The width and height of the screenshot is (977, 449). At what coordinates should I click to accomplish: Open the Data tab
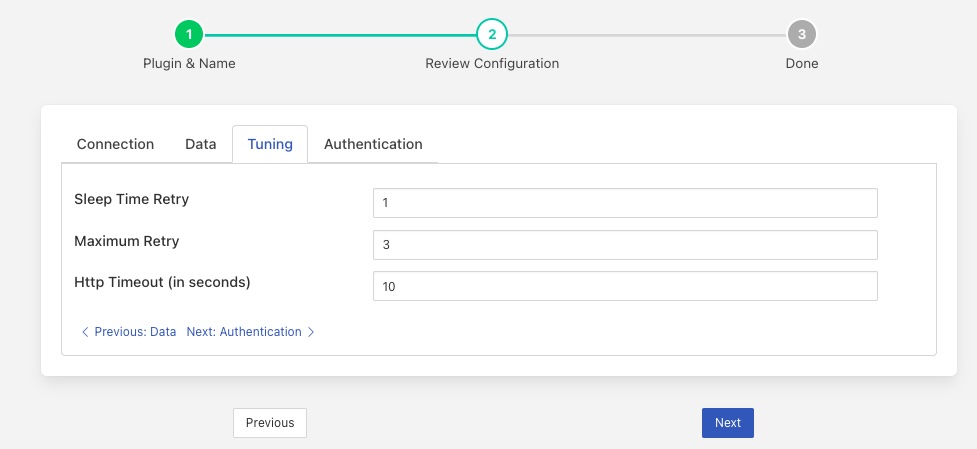[201, 144]
